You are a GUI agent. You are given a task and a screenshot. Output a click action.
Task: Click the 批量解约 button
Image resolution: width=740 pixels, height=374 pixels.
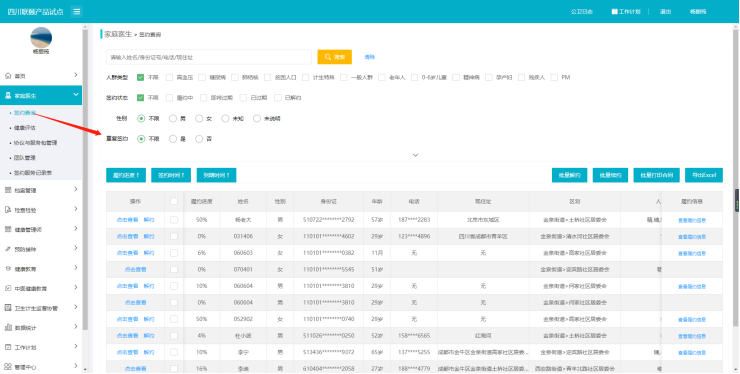click(x=570, y=175)
